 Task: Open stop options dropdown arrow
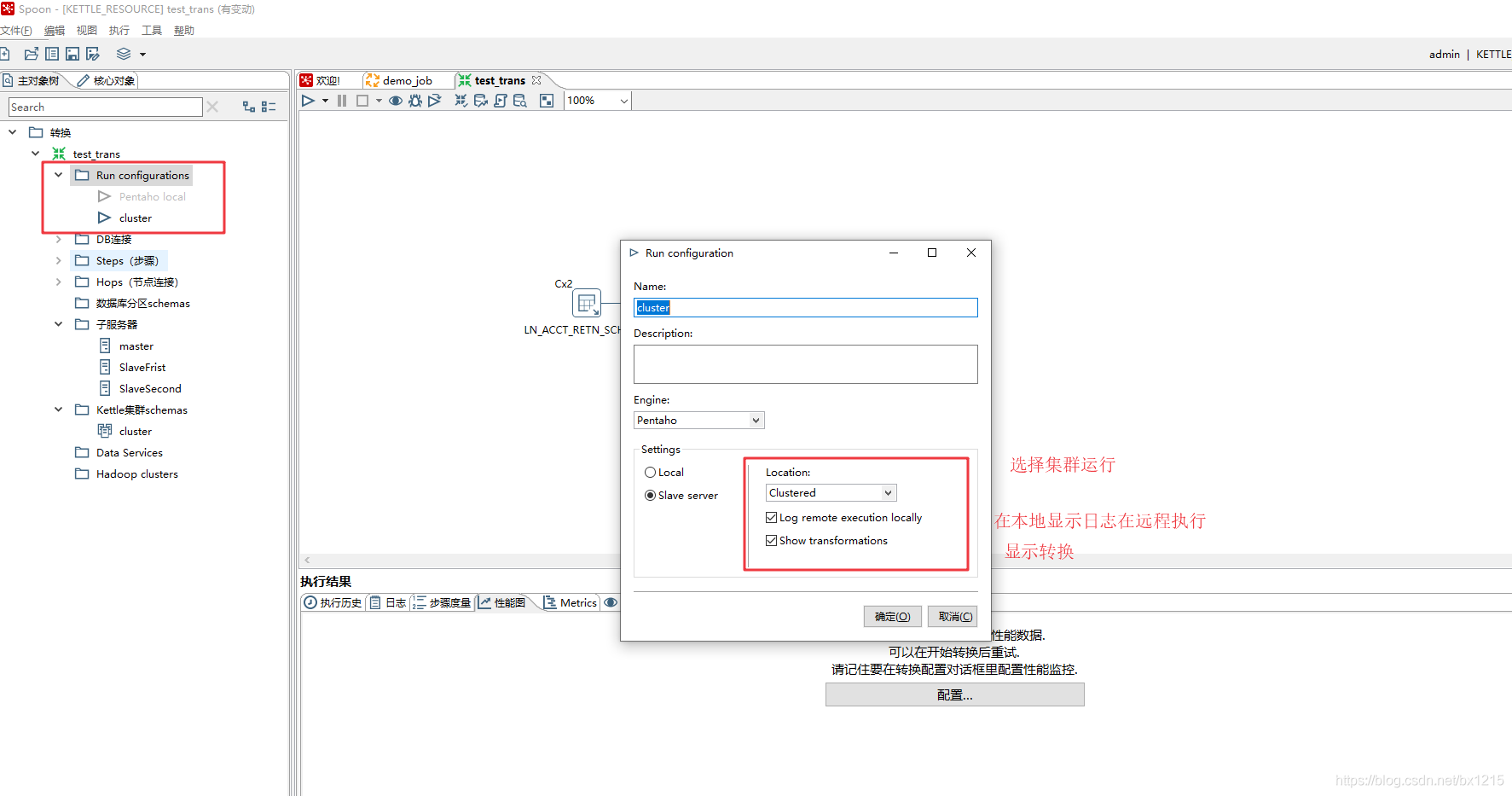coord(379,101)
